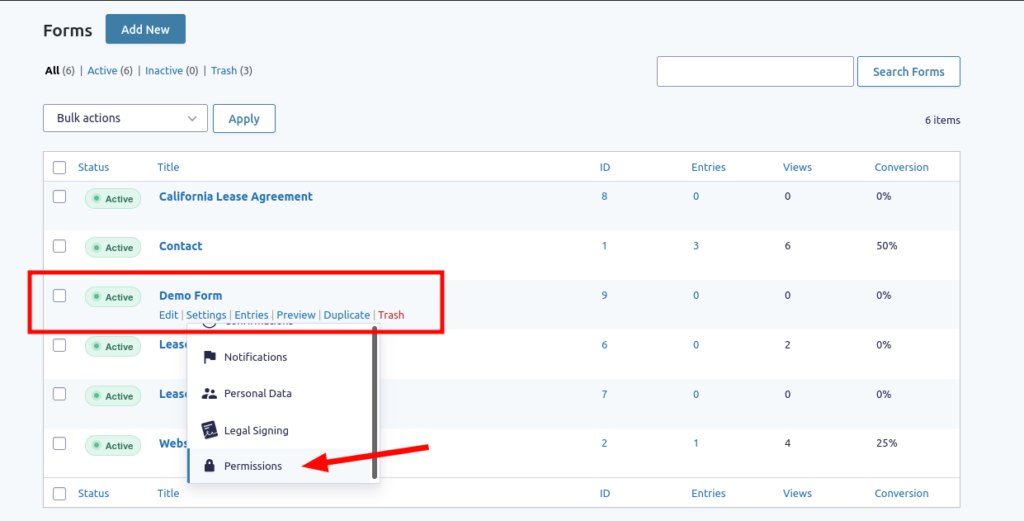
Task: Click Edit under Demo Form
Action: coord(168,315)
